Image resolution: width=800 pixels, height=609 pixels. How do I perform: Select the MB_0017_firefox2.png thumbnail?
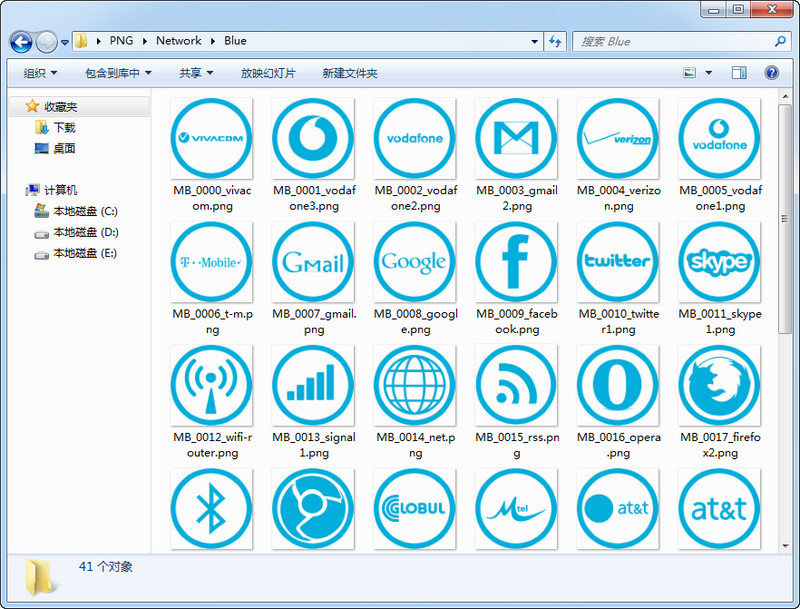click(x=718, y=386)
